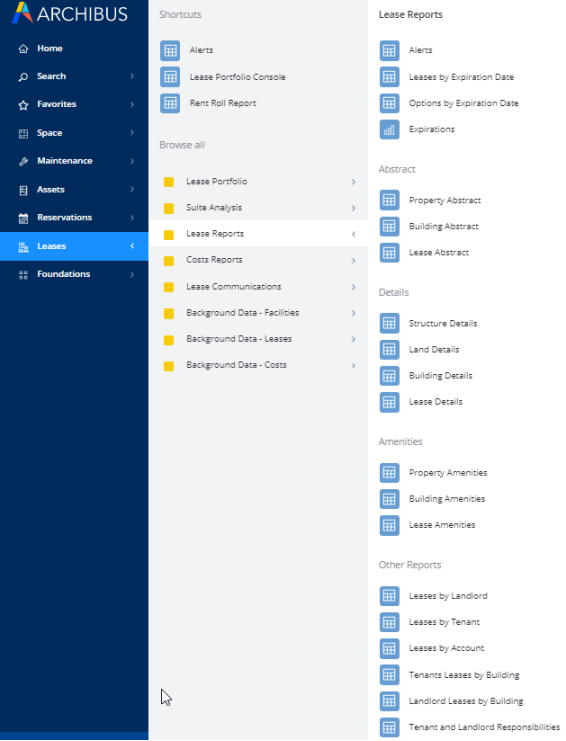Open the Lease Portfolio Console shortcut
Viewport: 566px width, 741px height.
(237, 77)
